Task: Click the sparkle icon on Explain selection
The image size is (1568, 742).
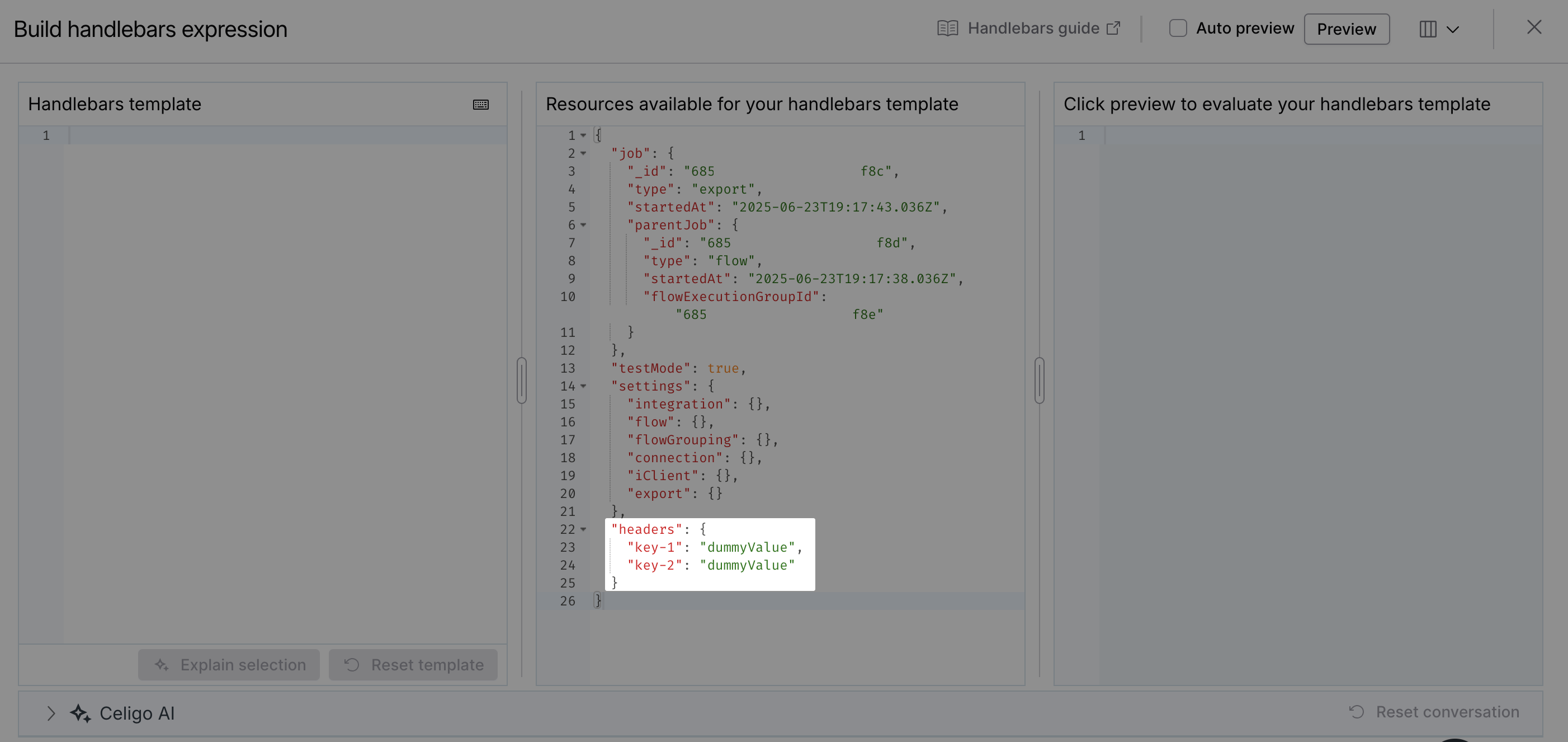Action: click(x=161, y=665)
